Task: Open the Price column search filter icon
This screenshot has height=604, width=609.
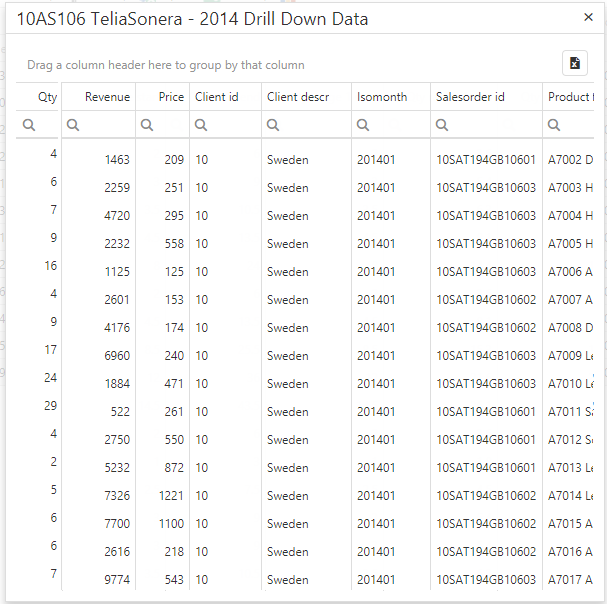Action: coord(147,125)
